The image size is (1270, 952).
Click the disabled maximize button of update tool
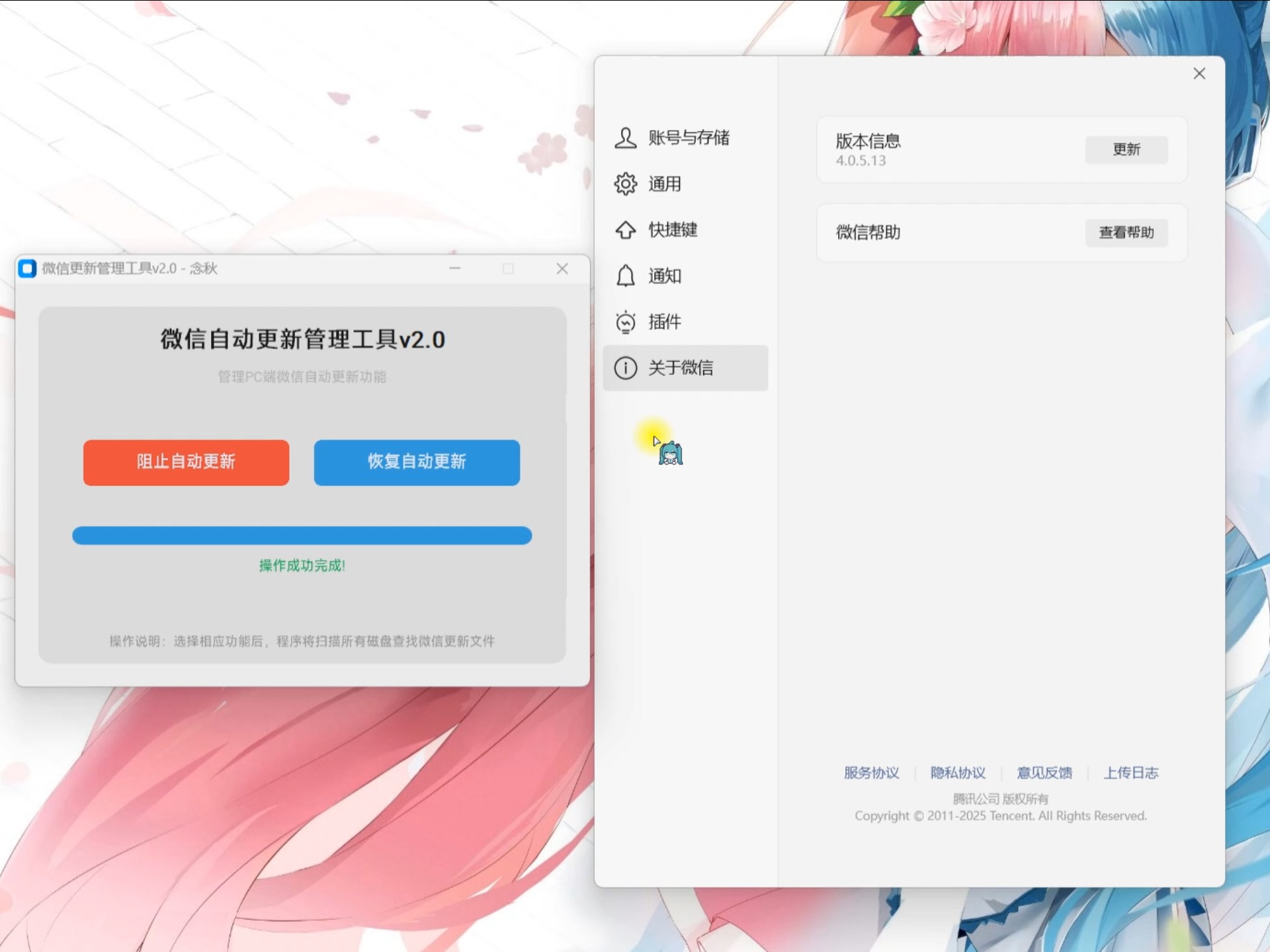[x=508, y=268]
